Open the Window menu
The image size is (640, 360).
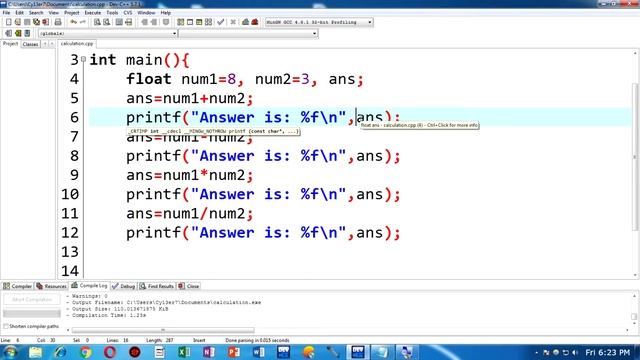146,13
